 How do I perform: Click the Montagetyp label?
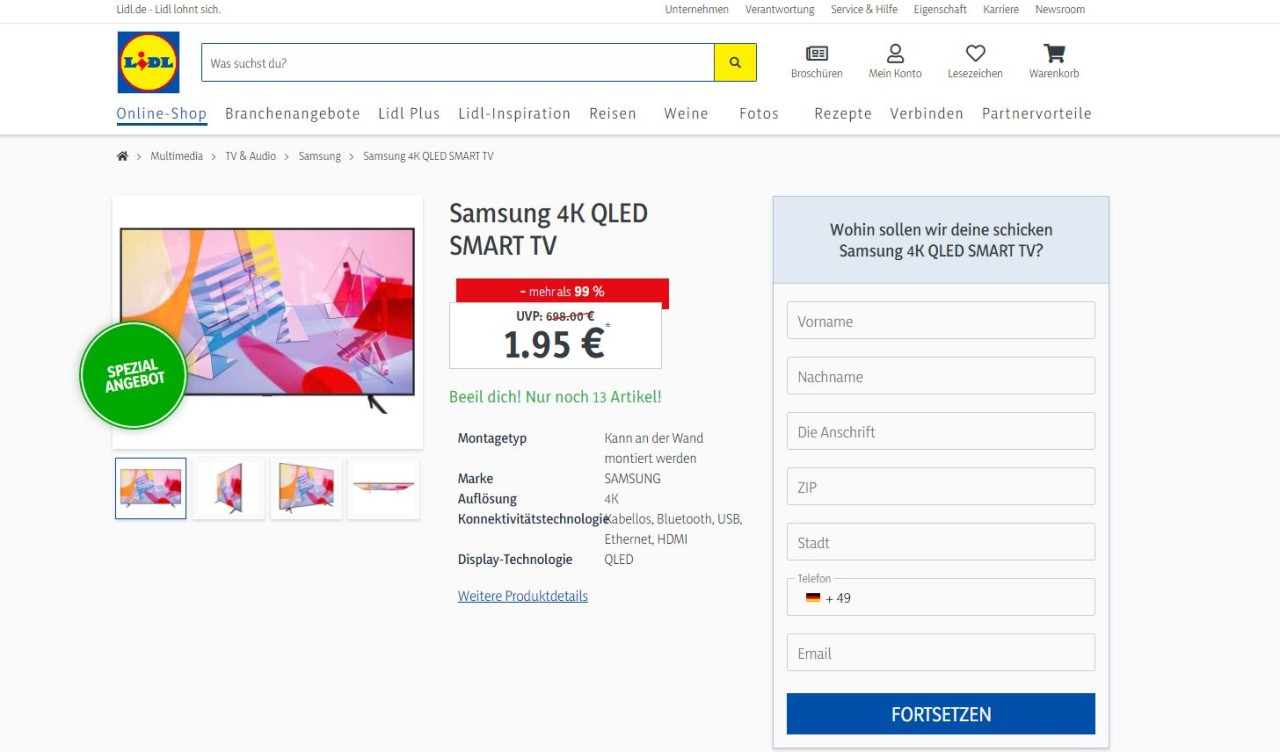[492, 438]
